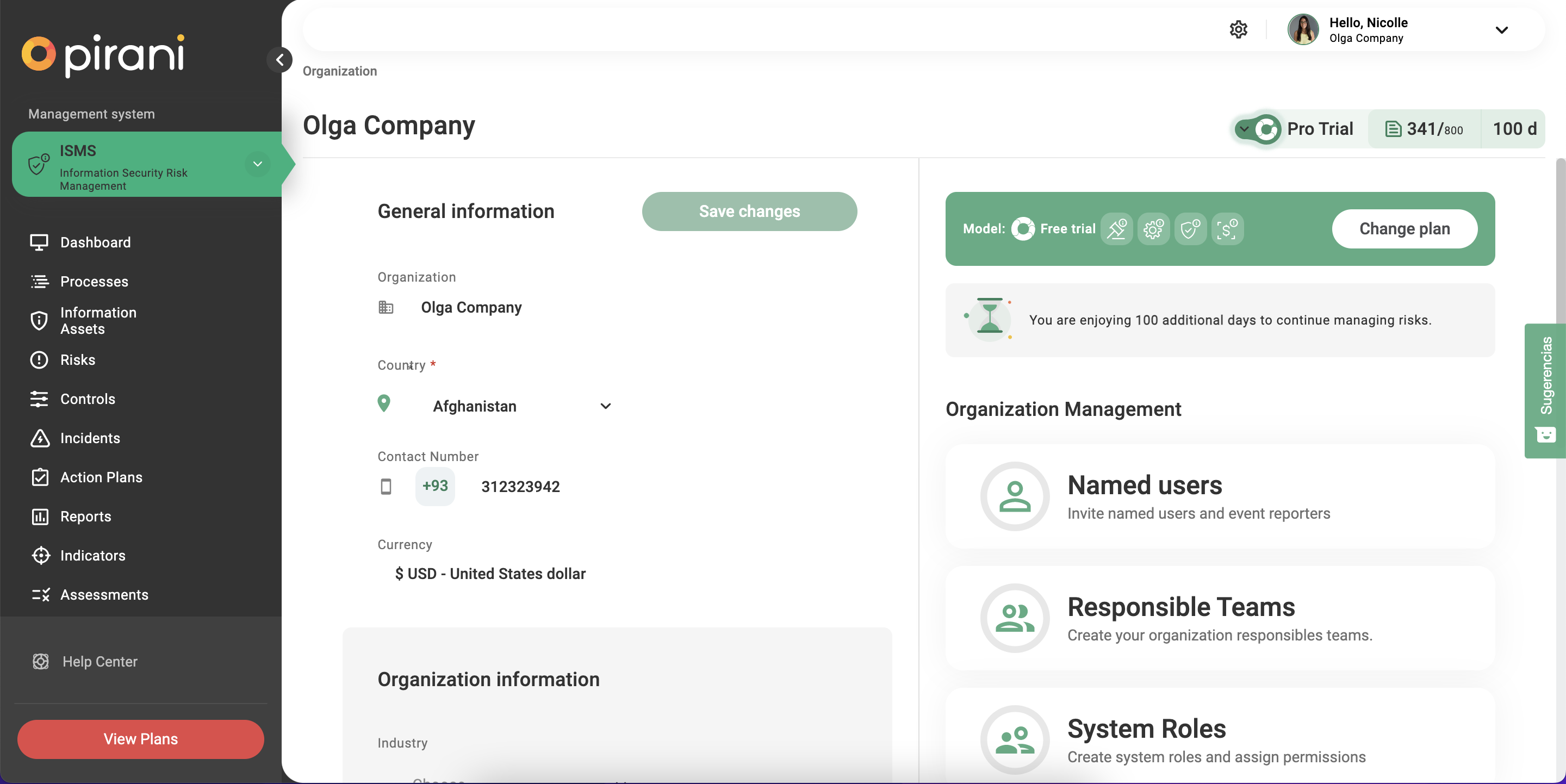Expand the ISMS module selector chevron

tap(257, 164)
